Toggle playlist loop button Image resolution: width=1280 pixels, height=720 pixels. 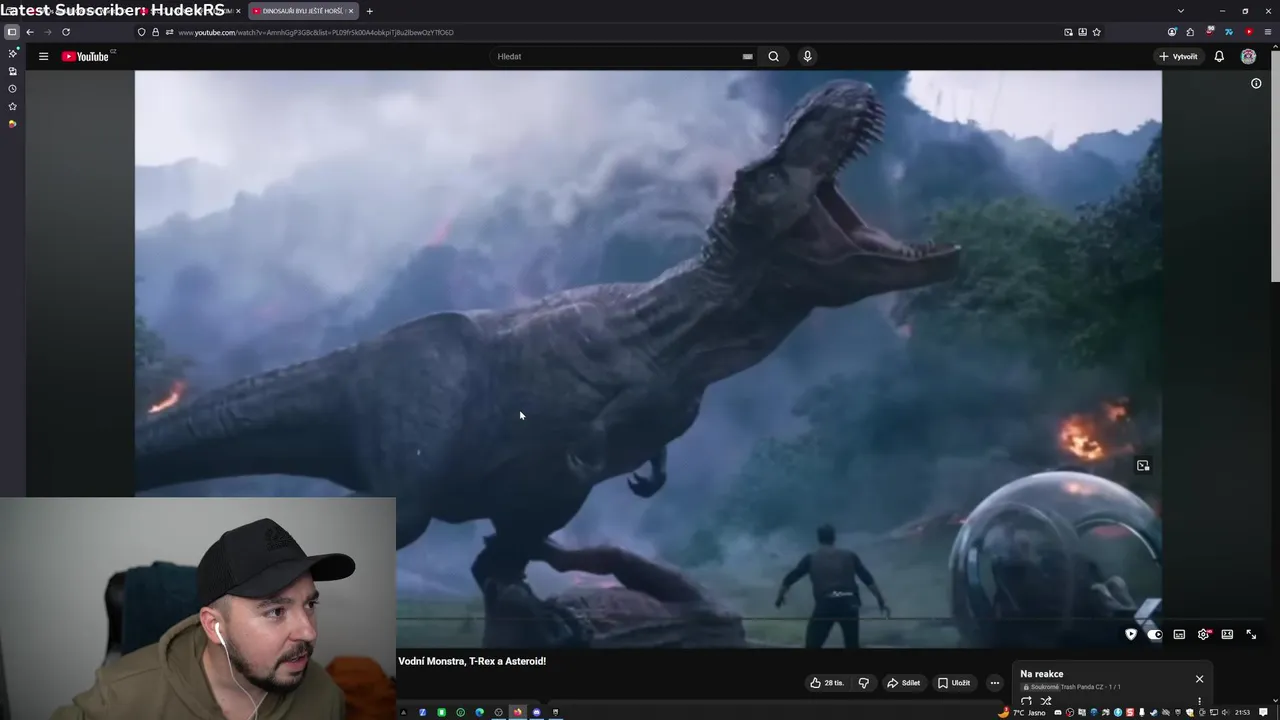pyautogui.click(x=1026, y=701)
